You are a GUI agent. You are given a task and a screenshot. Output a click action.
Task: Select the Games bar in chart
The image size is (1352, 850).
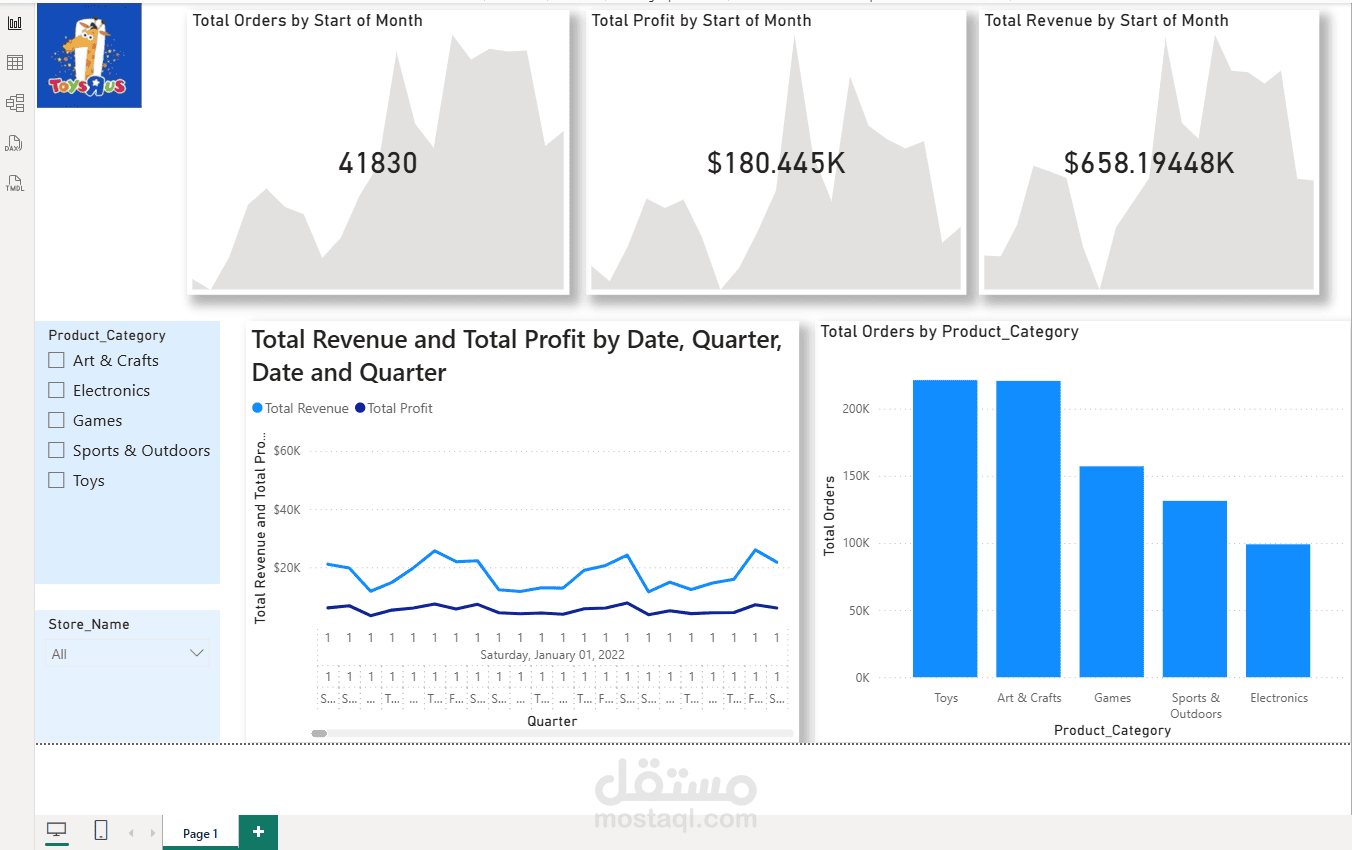point(1111,572)
